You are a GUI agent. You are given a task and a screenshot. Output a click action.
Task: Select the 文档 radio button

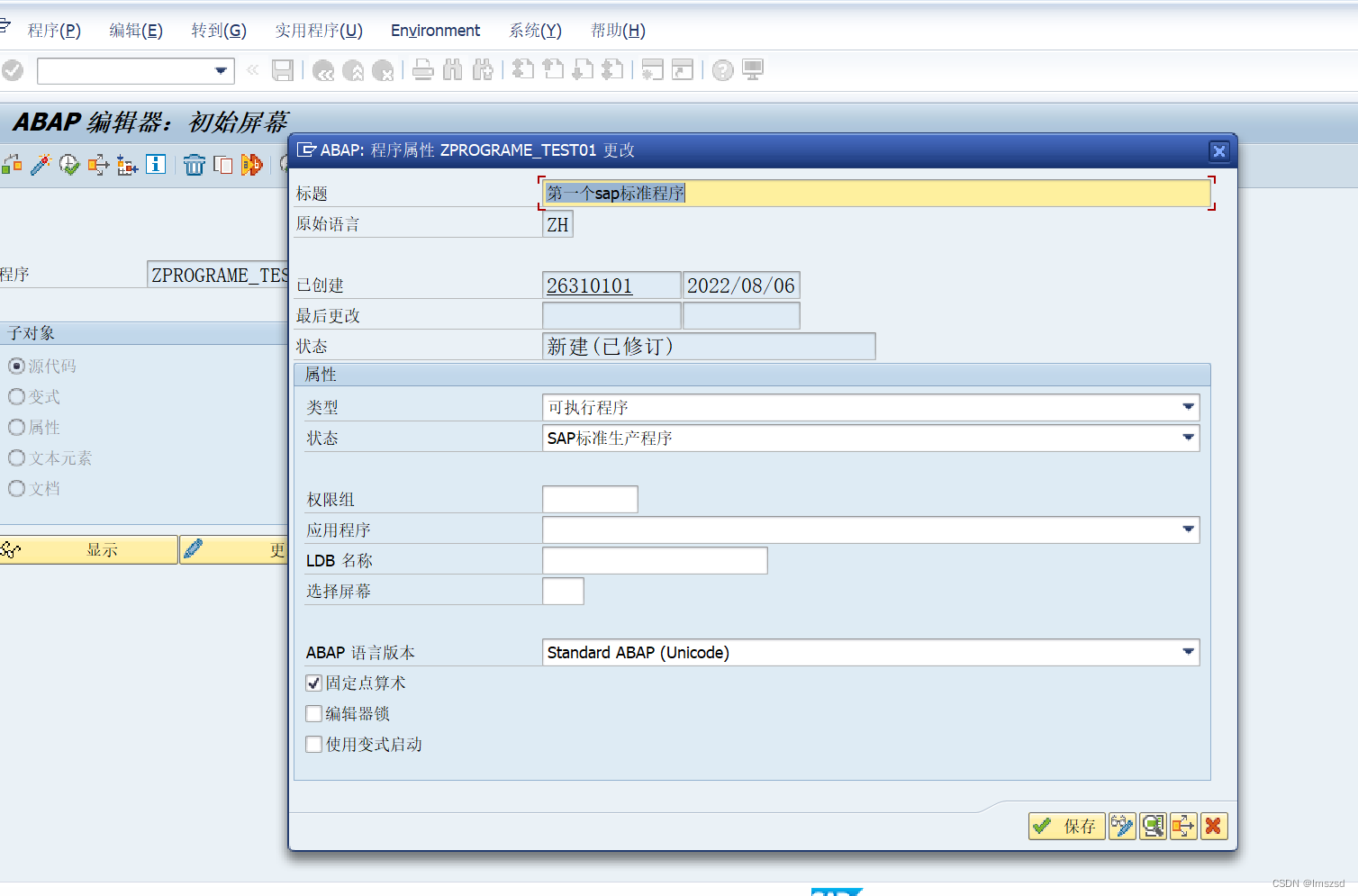16,489
